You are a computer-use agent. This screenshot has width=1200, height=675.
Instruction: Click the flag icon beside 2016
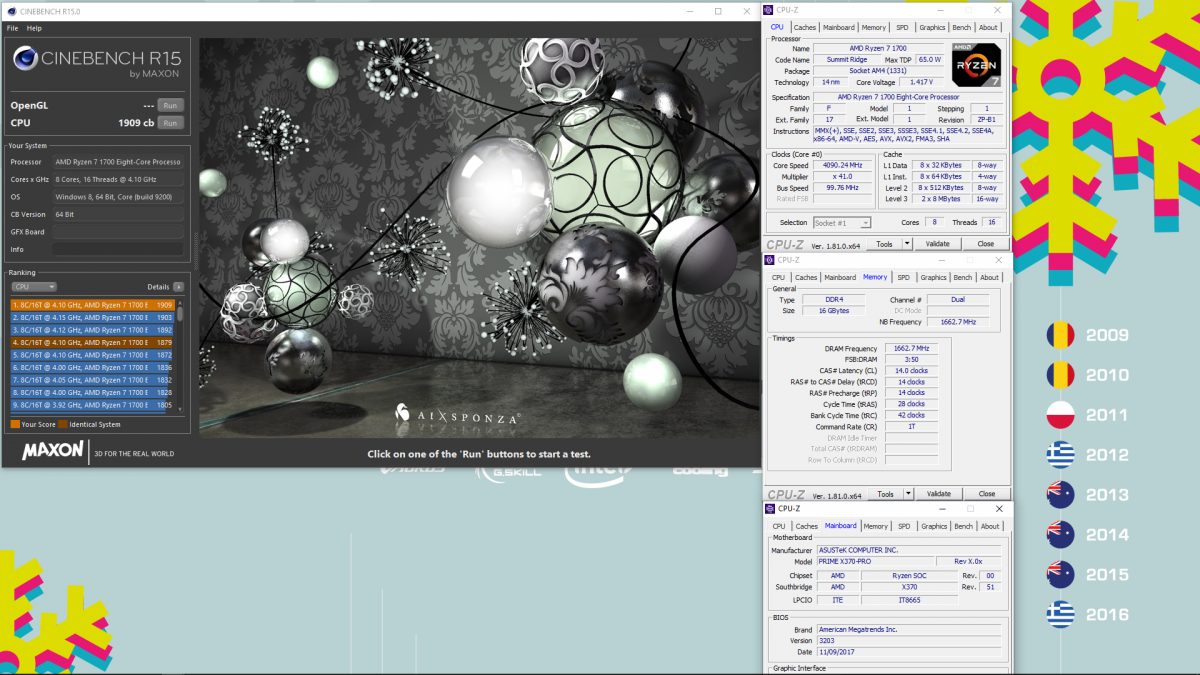click(x=1060, y=614)
